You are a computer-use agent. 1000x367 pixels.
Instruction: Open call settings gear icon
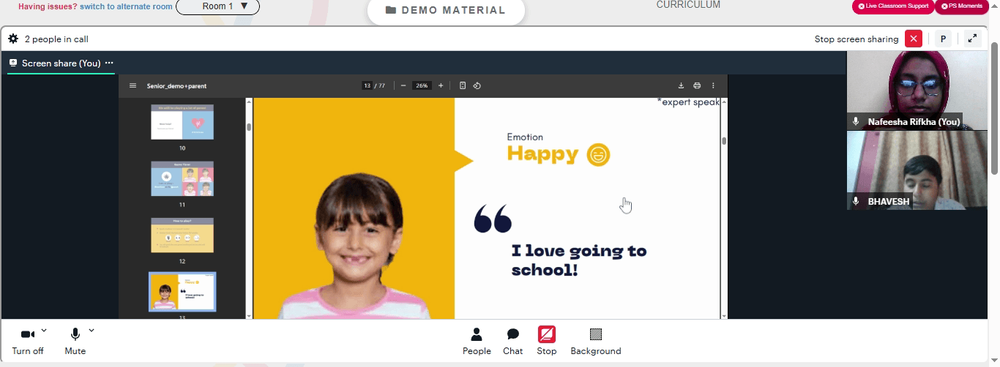pyautogui.click(x=13, y=39)
